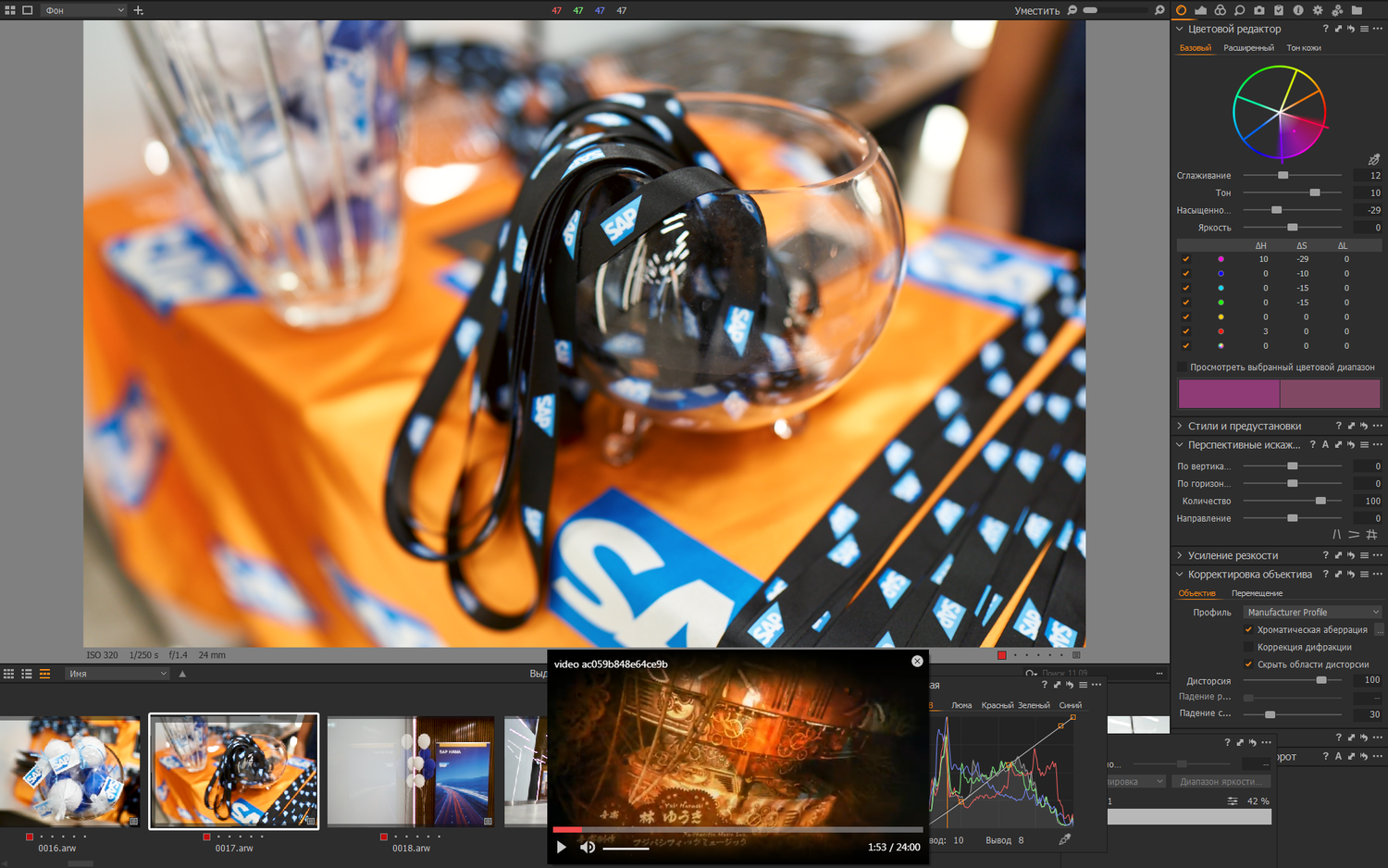Open the multi-gear Batch tool tab
1388x868 pixels.
point(1337,10)
